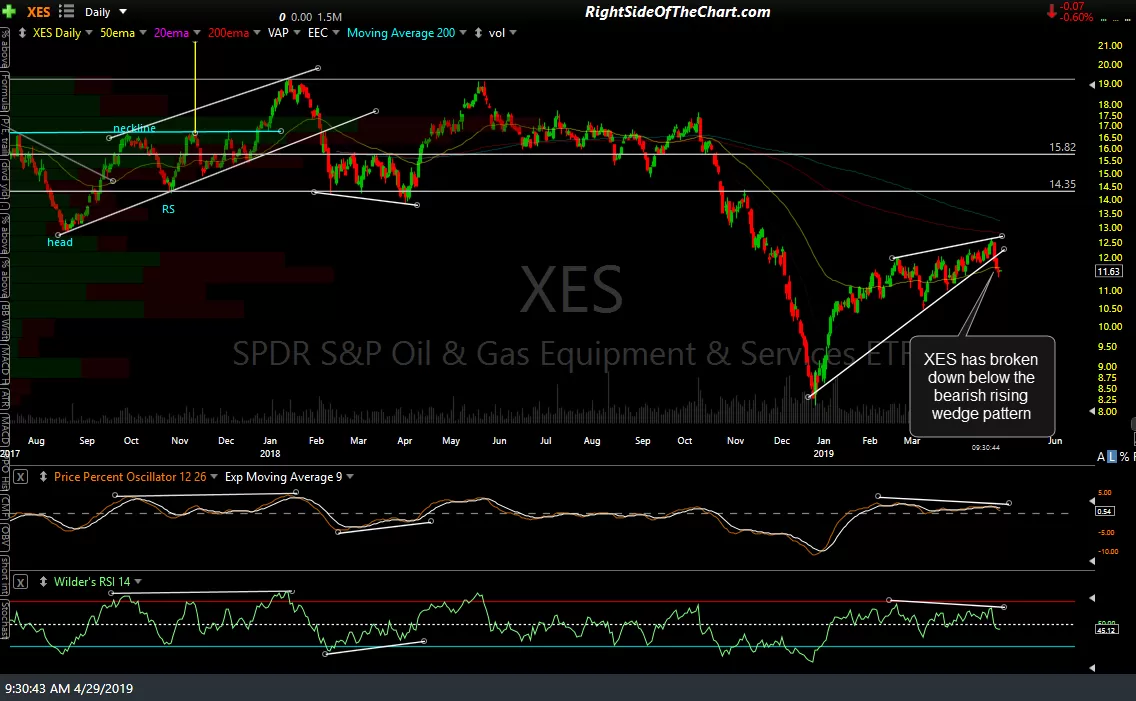Click the RSI value tag 45.12
The width and height of the screenshot is (1136, 701).
pyautogui.click(x=1106, y=629)
